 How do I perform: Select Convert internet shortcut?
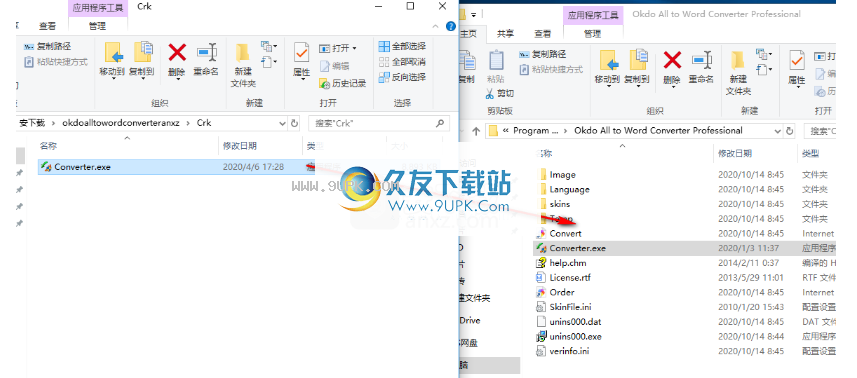click(x=559, y=233)
